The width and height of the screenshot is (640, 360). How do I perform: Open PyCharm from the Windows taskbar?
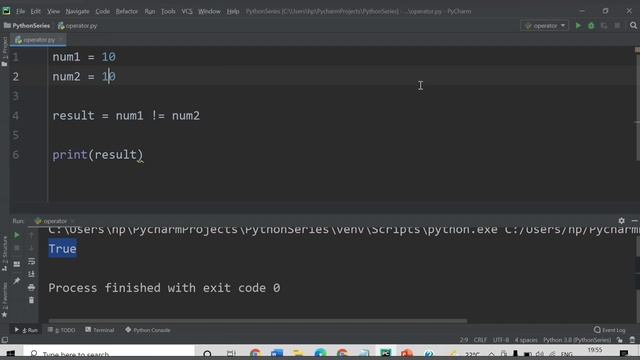click(x=385, y=353)
